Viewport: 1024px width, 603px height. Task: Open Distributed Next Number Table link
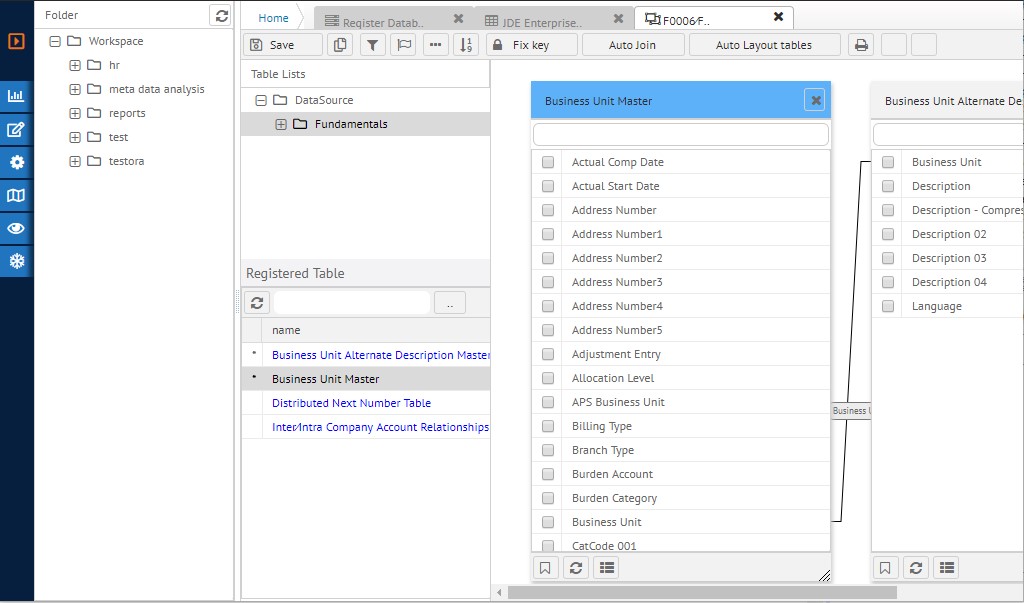tap(351, 403)
